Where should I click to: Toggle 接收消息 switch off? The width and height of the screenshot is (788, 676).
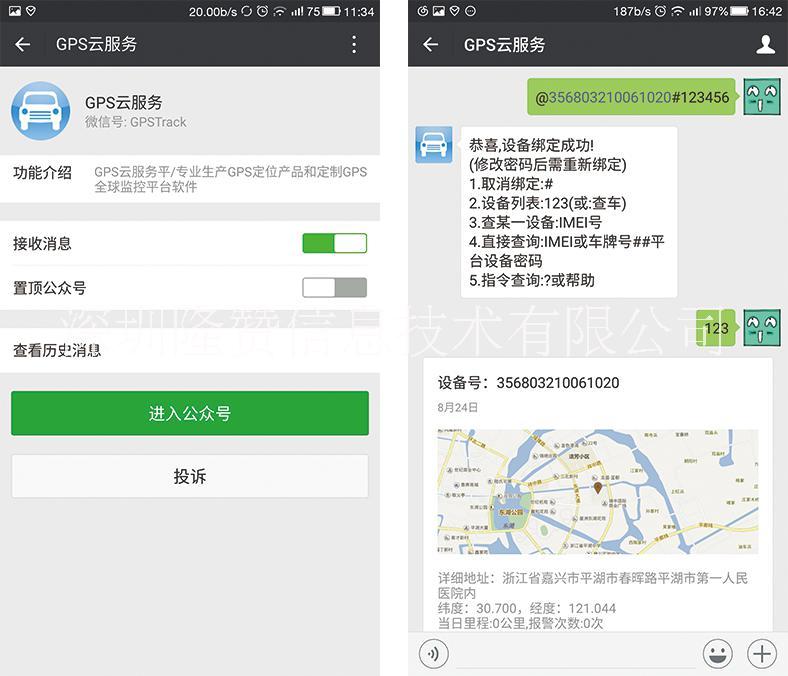click(x=335, y=243)
